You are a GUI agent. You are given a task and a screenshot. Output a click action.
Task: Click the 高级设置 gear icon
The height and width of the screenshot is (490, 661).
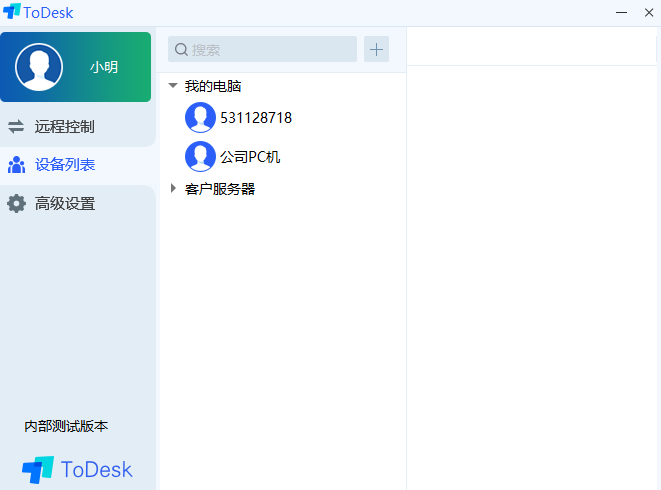coord(16,204)
